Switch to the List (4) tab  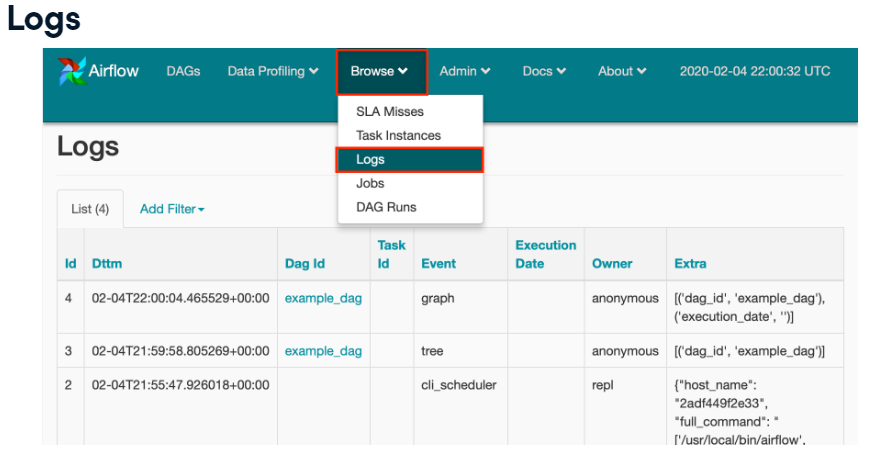tap(90, 209)
